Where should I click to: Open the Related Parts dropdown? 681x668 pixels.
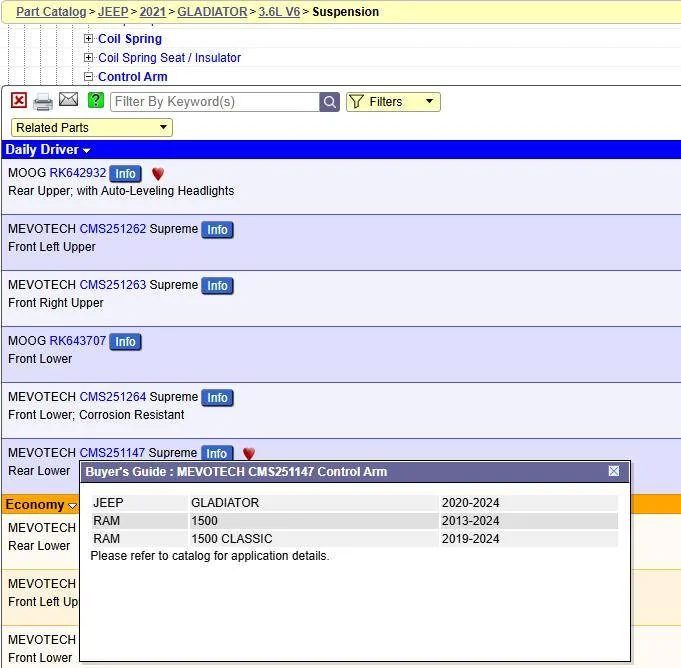[x=92, y=128]
